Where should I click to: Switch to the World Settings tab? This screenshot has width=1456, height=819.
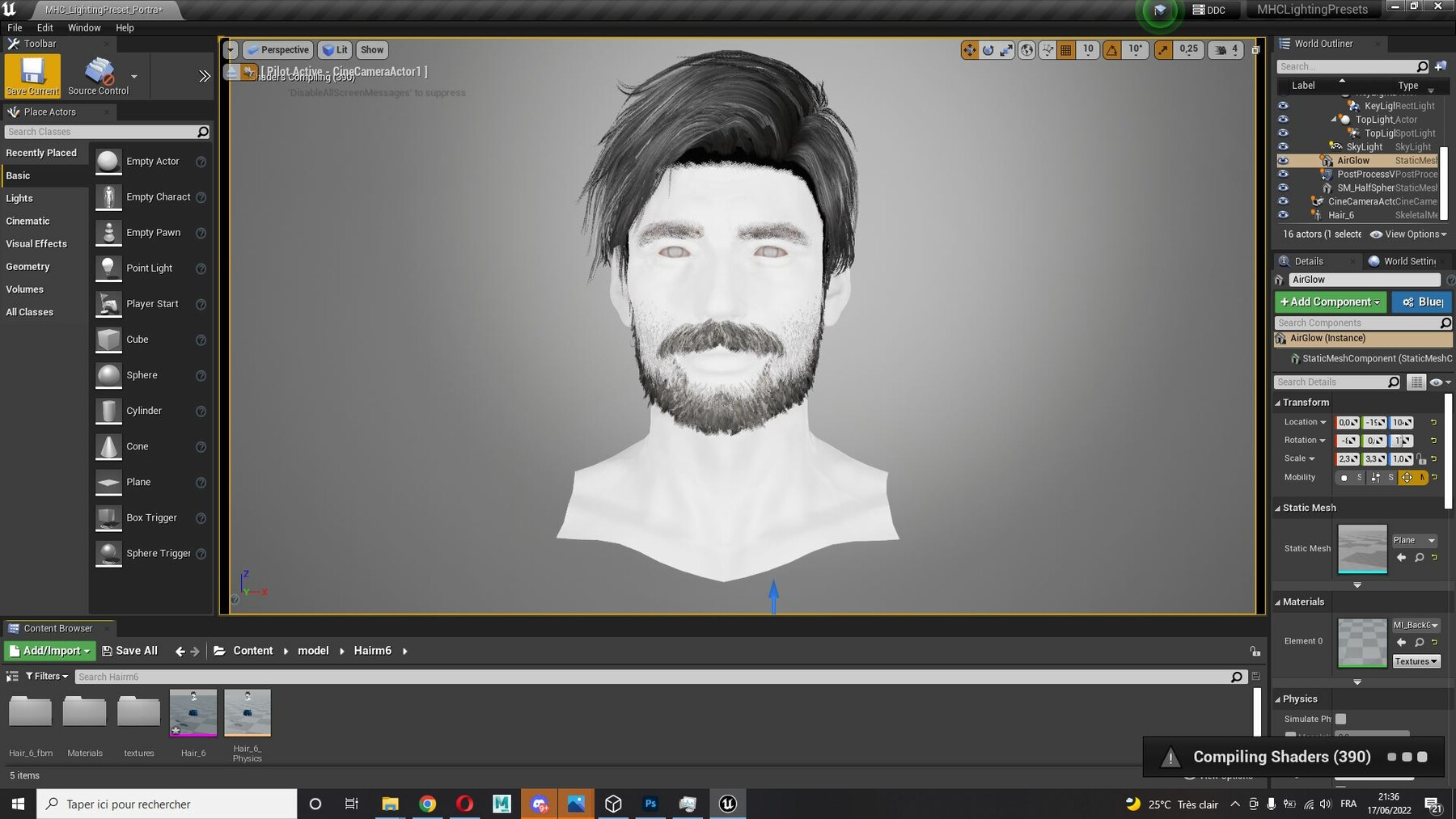point(1403,261)
